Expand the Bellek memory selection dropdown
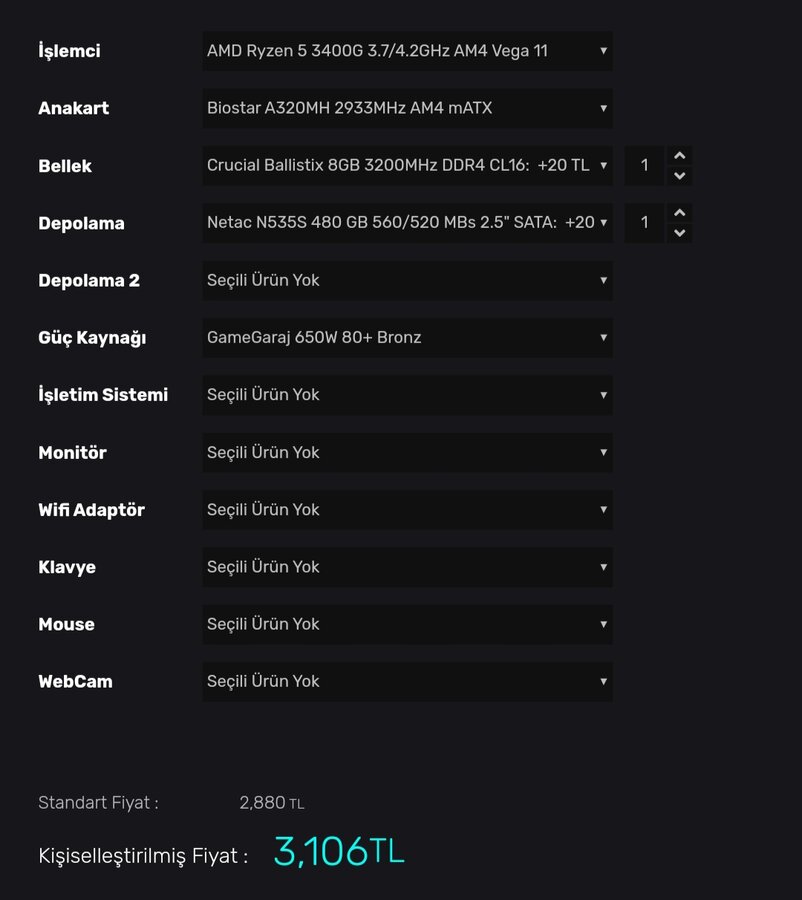Image resolution: width=802 pixels, height=900 pixels. pyautogui.click(x=407, y=166)
